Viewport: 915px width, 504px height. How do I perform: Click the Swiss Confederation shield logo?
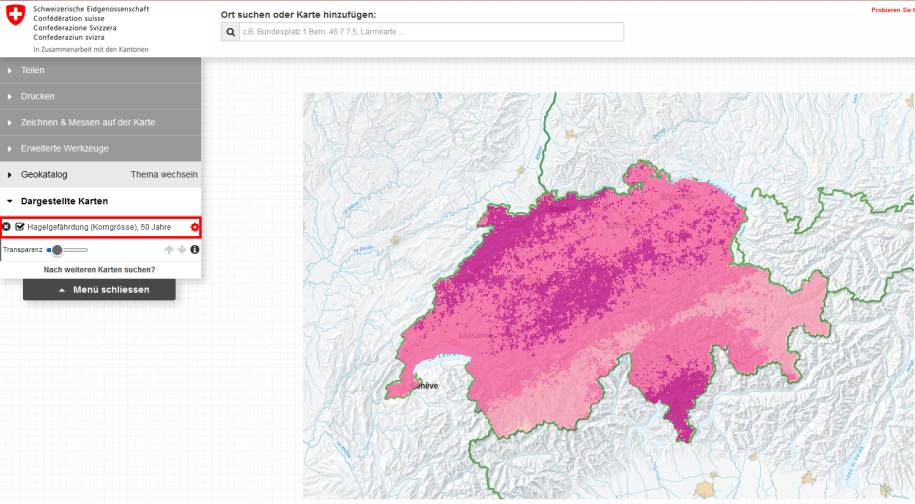click(x=16, y=15)
